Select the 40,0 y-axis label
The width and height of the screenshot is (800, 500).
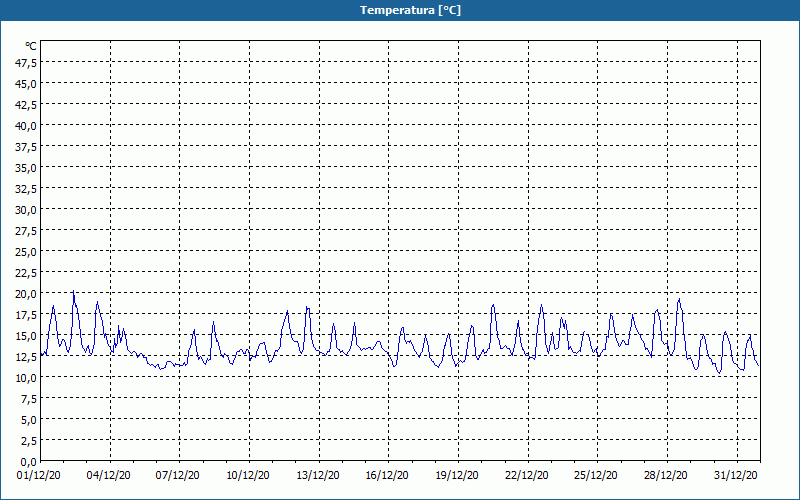pos(27,126)
